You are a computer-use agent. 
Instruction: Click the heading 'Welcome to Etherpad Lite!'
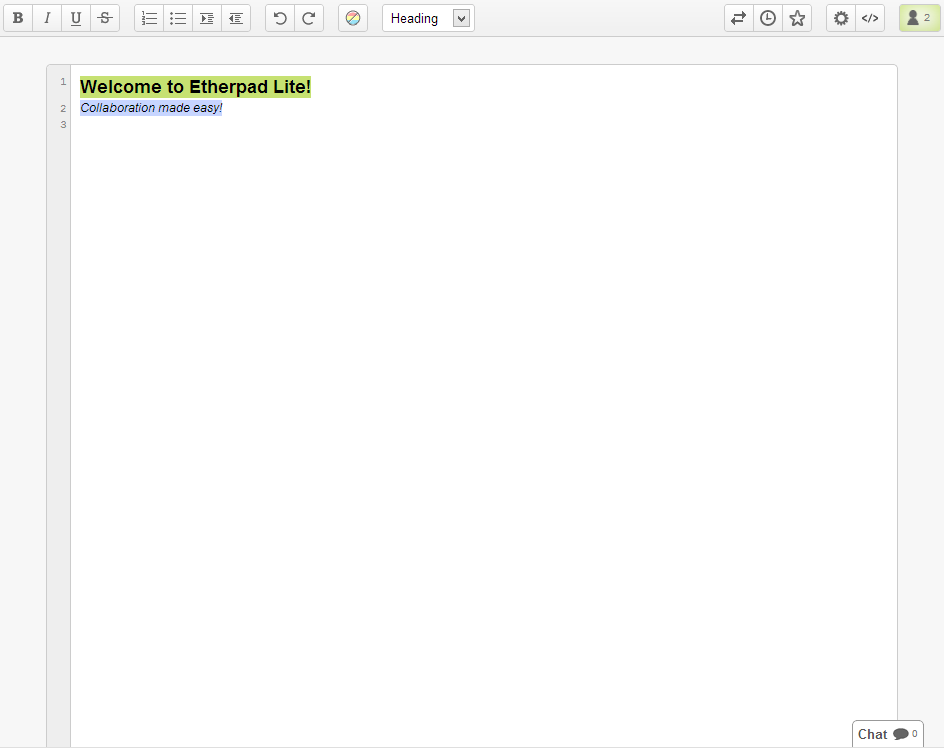[x=195, y=87]
